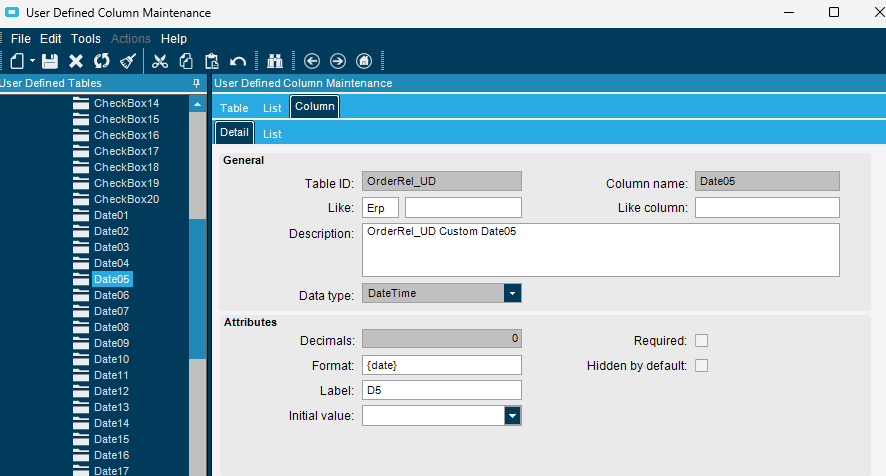Switch to the Table tab

point(234,108)
